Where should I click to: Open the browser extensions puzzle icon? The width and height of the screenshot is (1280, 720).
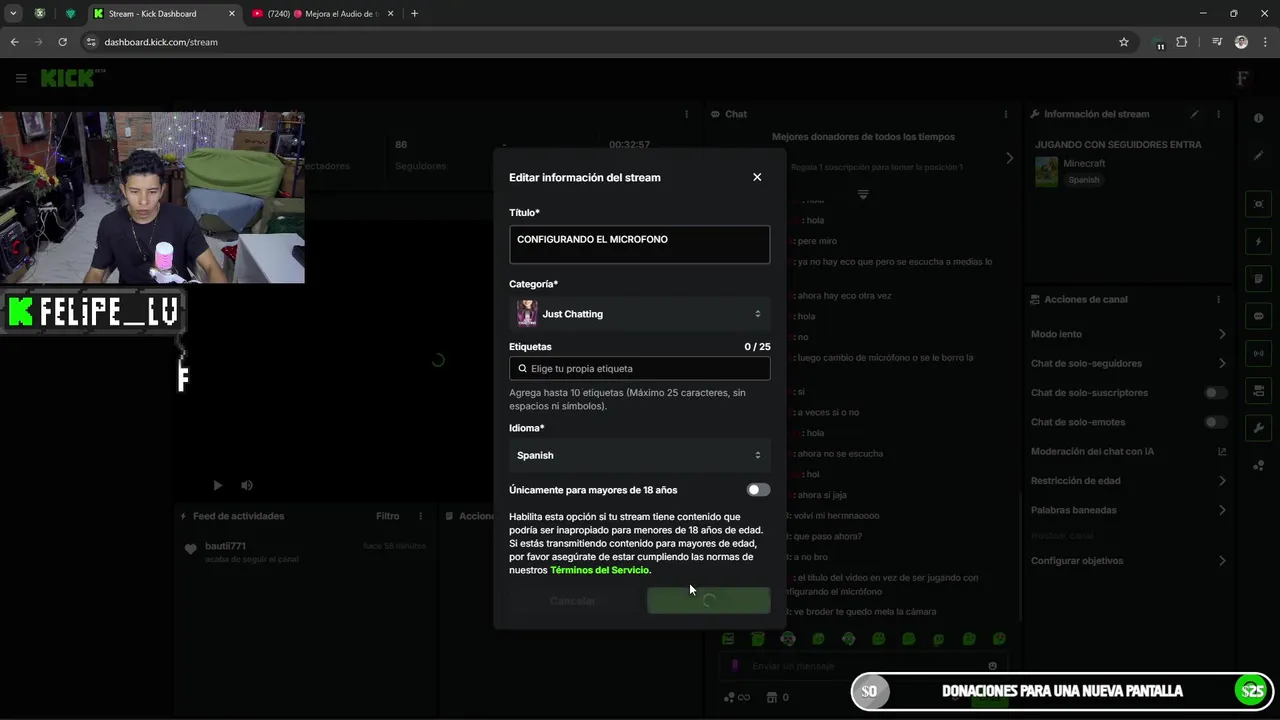tap(1181, 42)
